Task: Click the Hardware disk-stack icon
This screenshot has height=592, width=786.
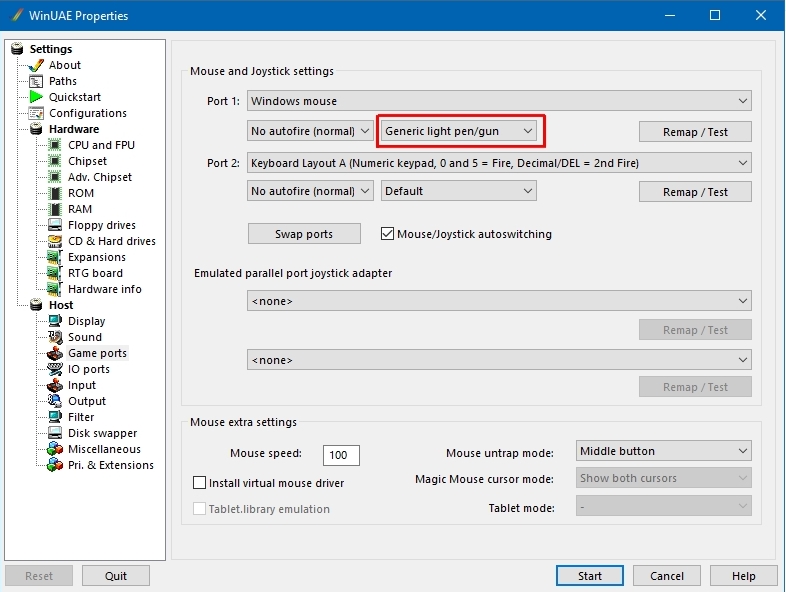Action: (x=36, y=129)
